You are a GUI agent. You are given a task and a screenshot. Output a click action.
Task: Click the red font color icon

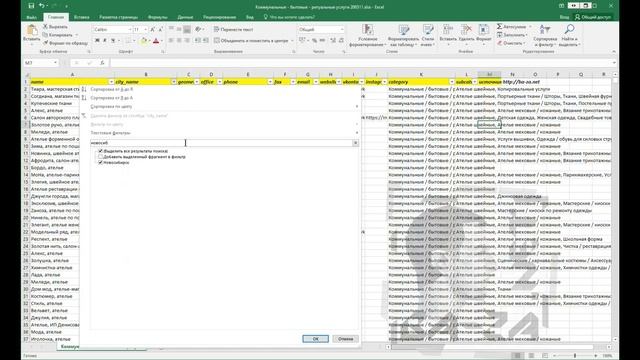(156, 40)
